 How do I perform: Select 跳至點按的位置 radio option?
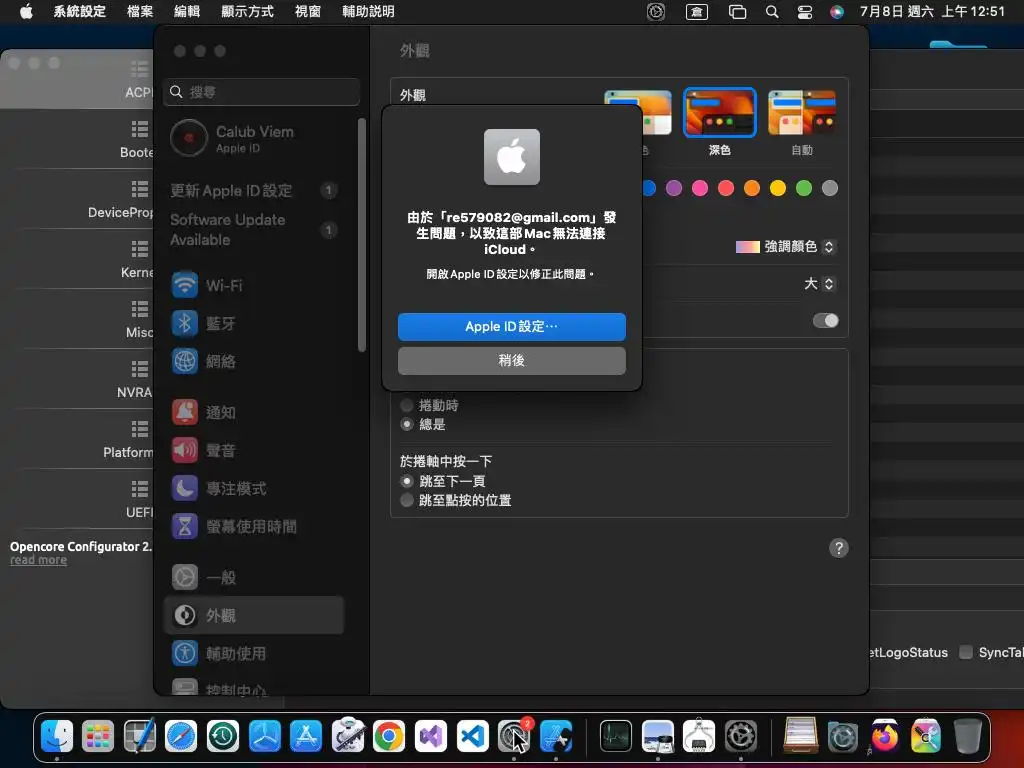(x=407, y=500)
